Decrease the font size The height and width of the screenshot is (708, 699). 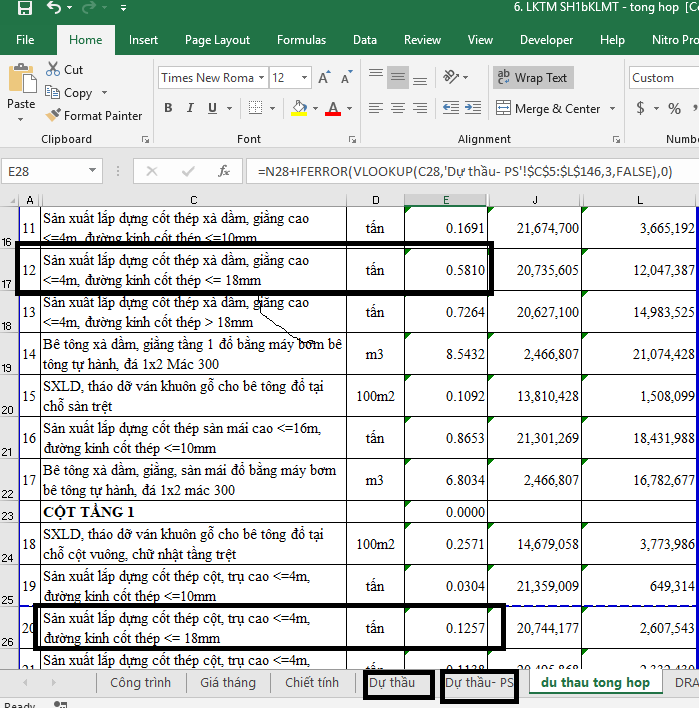click(346, 78)
